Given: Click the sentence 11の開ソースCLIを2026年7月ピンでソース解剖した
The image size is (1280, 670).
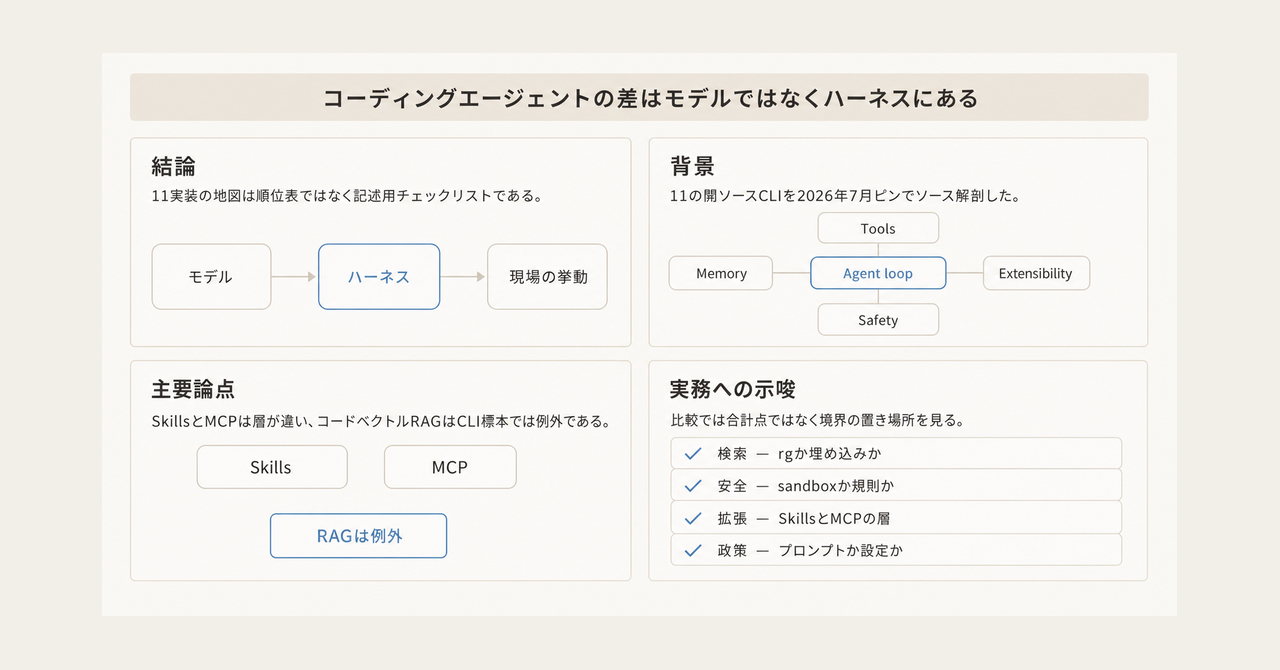Looking at the screenshot, I should click(845, 196).
